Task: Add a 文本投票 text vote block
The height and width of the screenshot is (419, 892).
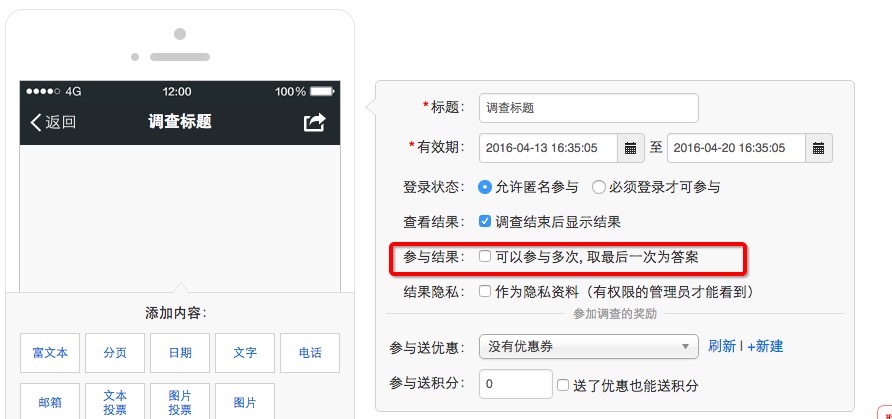Action: click(115, 402)
